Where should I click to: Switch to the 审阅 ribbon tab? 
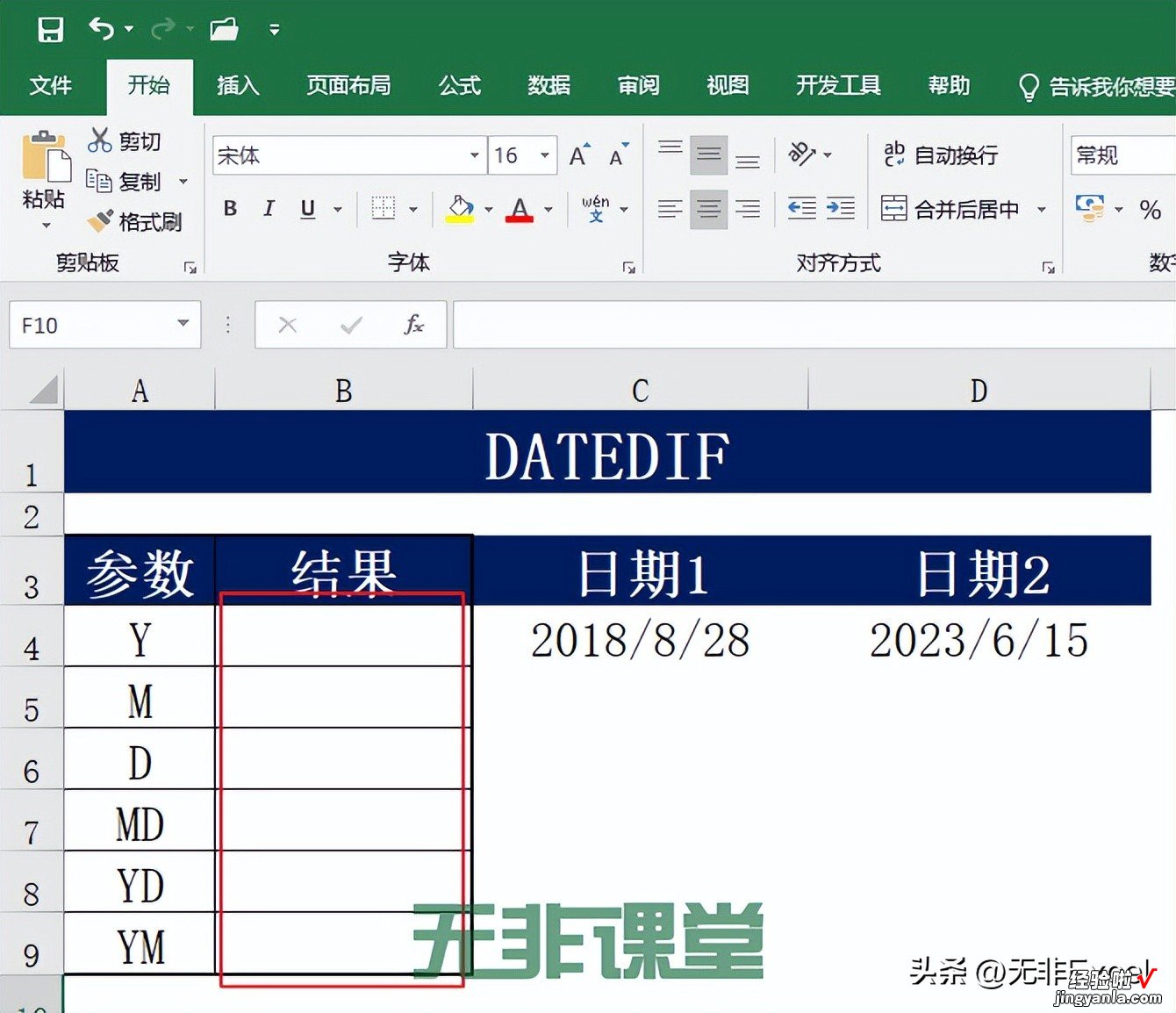coord(638,85)
